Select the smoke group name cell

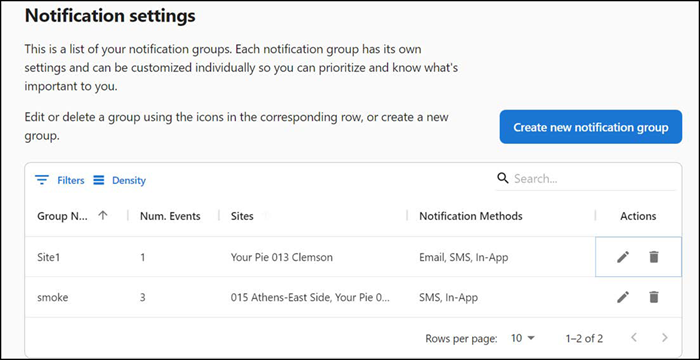tap(53, 297)
